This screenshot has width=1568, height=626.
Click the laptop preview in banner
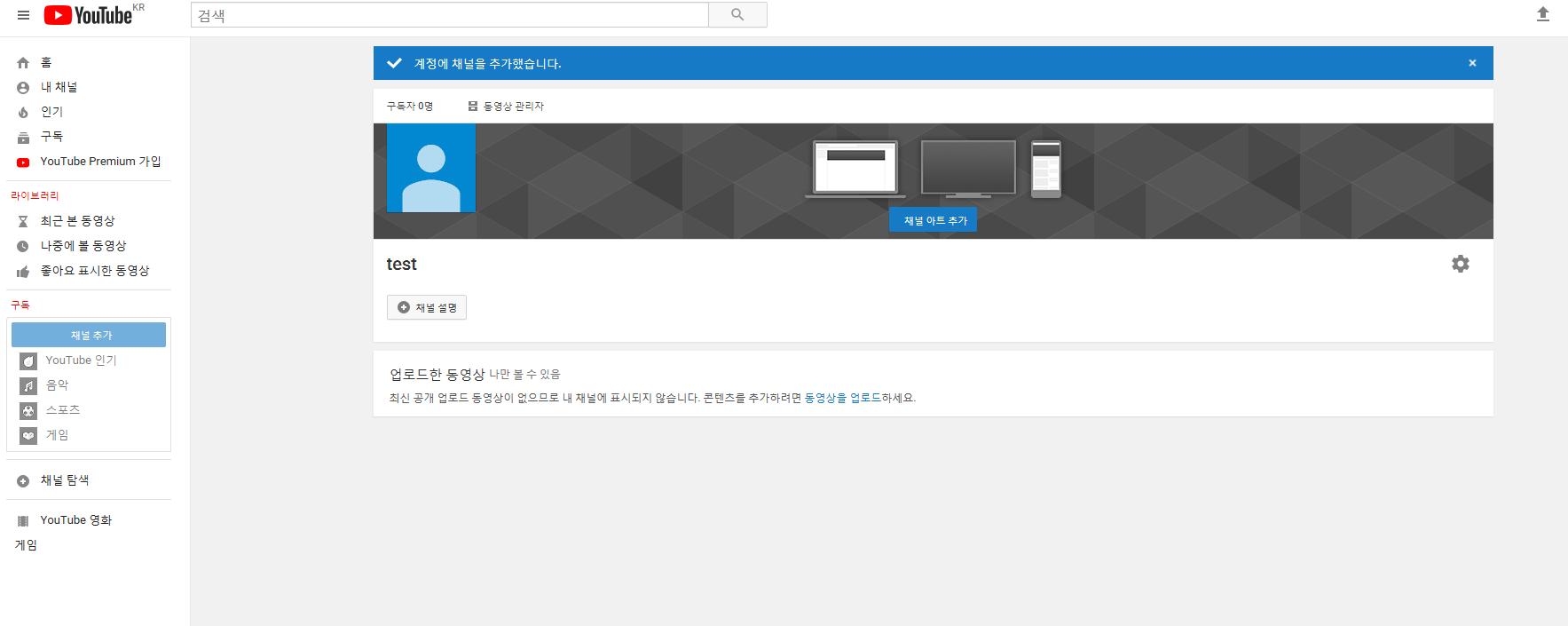pyautogui.click(x=855, y=169)
